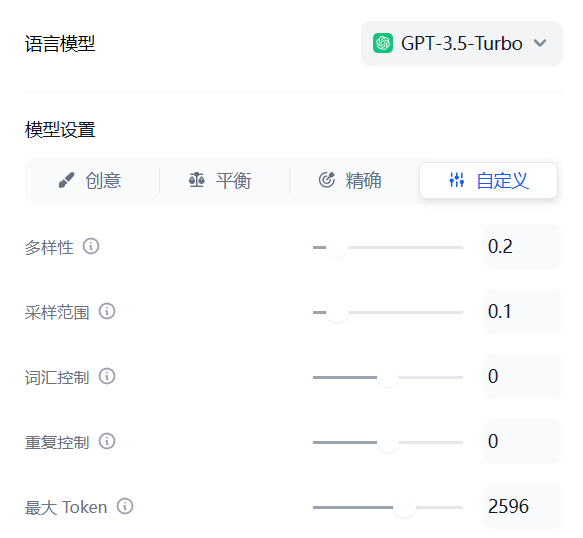Click the 词汇控制 value input box
The height and width of the screenshot is (538, 583).
point(523,376)
